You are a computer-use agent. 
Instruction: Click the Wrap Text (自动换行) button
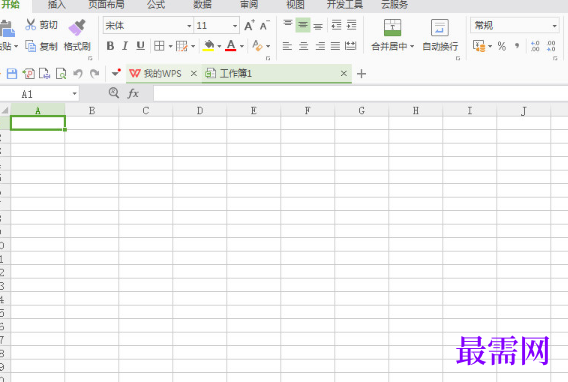(440, 35)
